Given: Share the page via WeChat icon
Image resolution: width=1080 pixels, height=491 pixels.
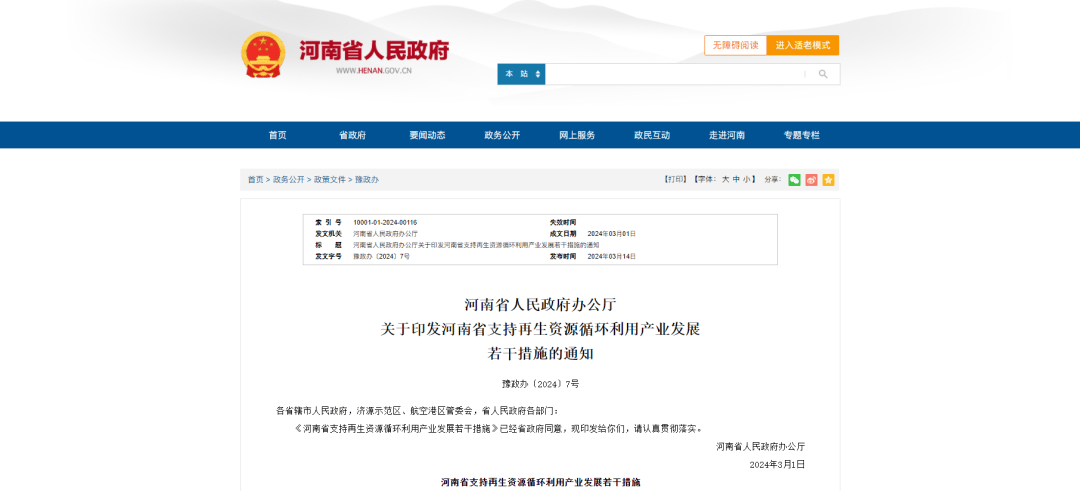Looking at the screenshot, I should [x=794, y=180].
